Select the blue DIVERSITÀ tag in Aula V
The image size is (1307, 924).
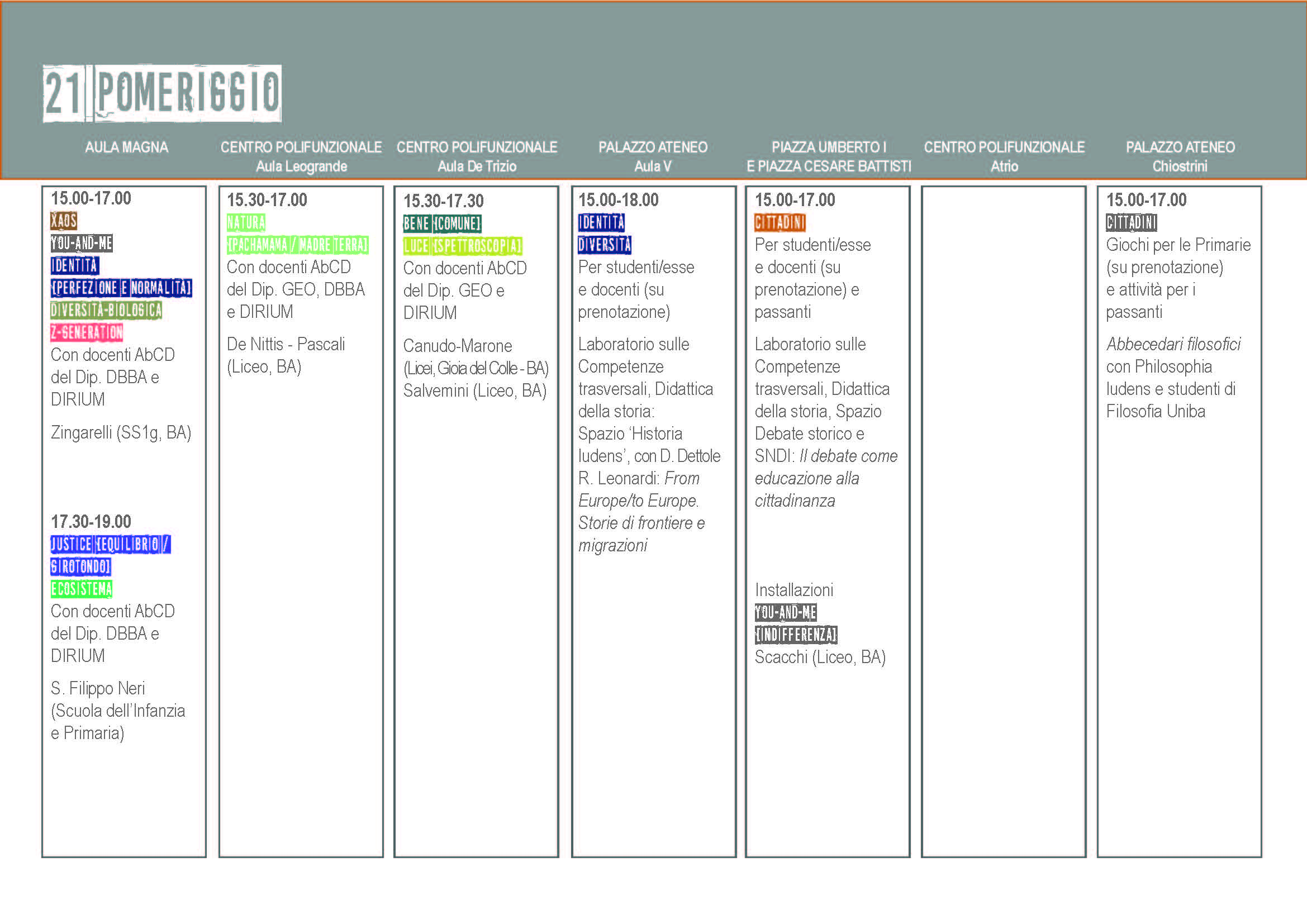[605, 245]
